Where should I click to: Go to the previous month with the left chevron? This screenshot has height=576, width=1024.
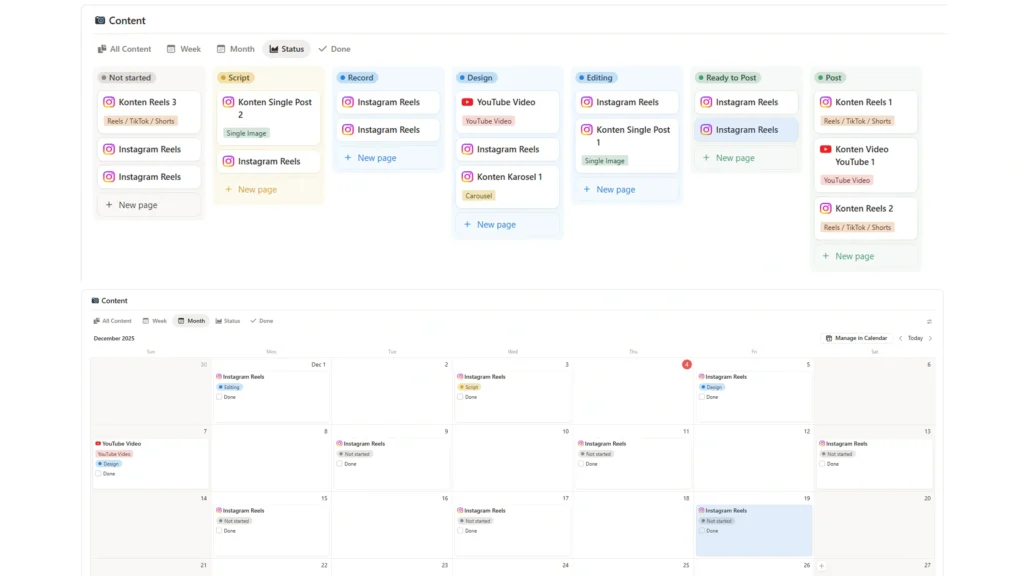(x=900, y=338)
